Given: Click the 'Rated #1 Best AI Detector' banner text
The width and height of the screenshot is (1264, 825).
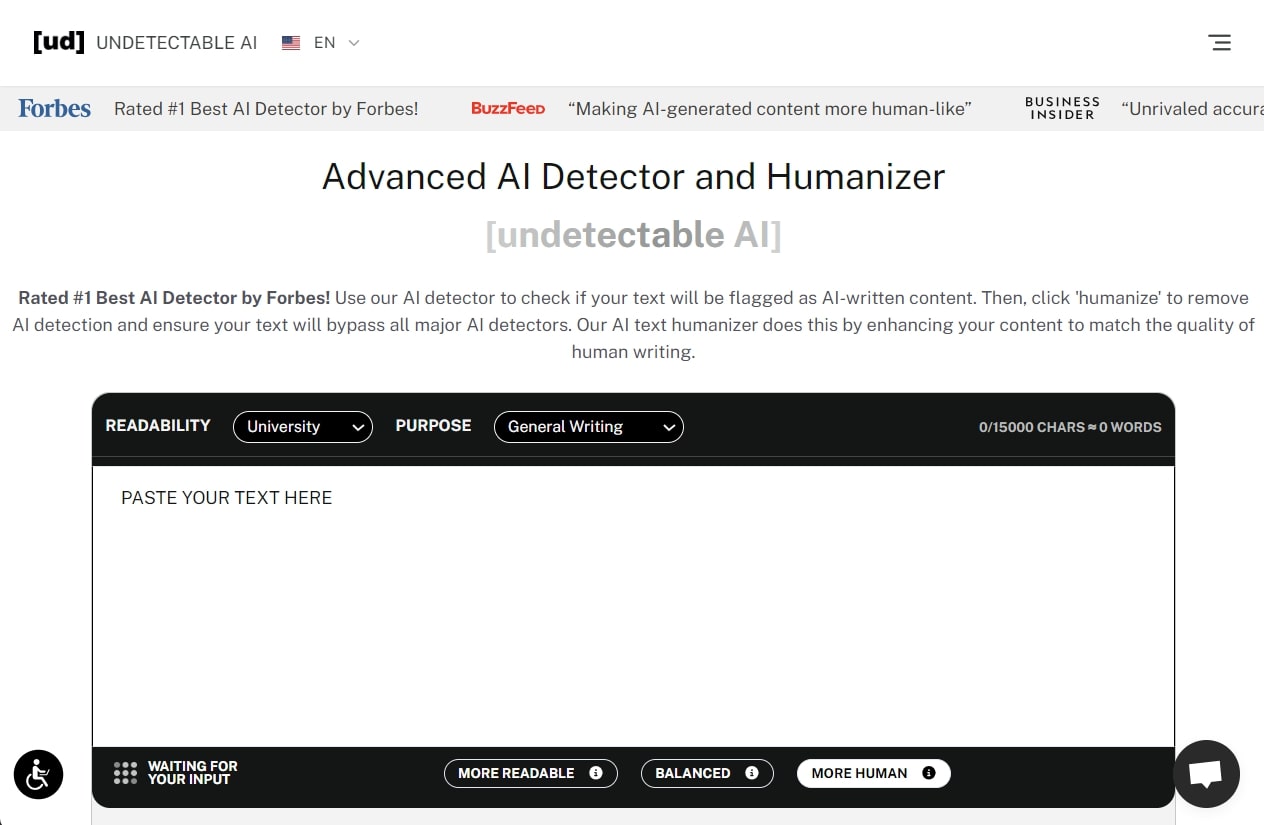Looking at the screenshot, I should (266, 109).
